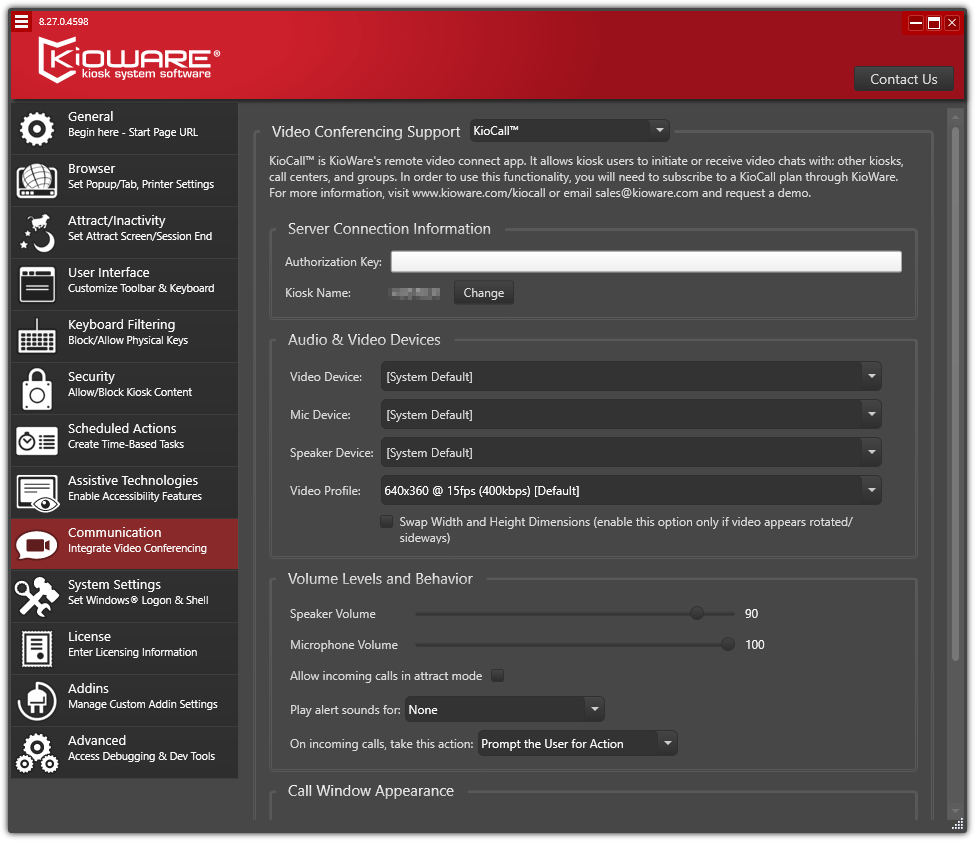Image resolution: width=975 pixels, height=841 pixels.
Task: Click the Keyboard Filtering keyboard icon
Action: click(x=37, y=336)
